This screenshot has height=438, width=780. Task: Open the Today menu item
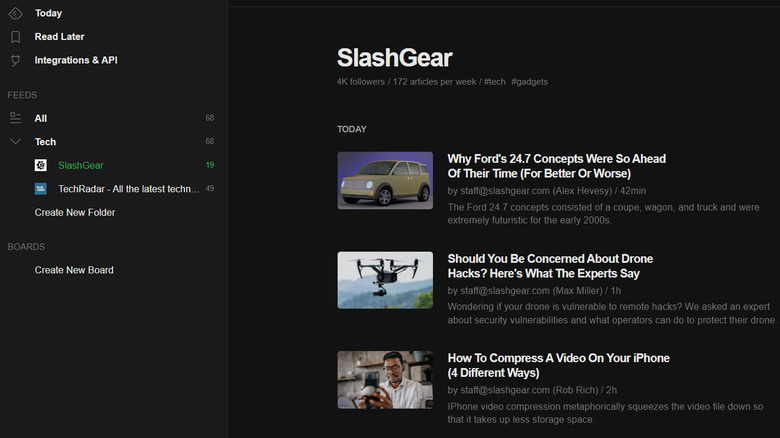(x=48, y=13)
